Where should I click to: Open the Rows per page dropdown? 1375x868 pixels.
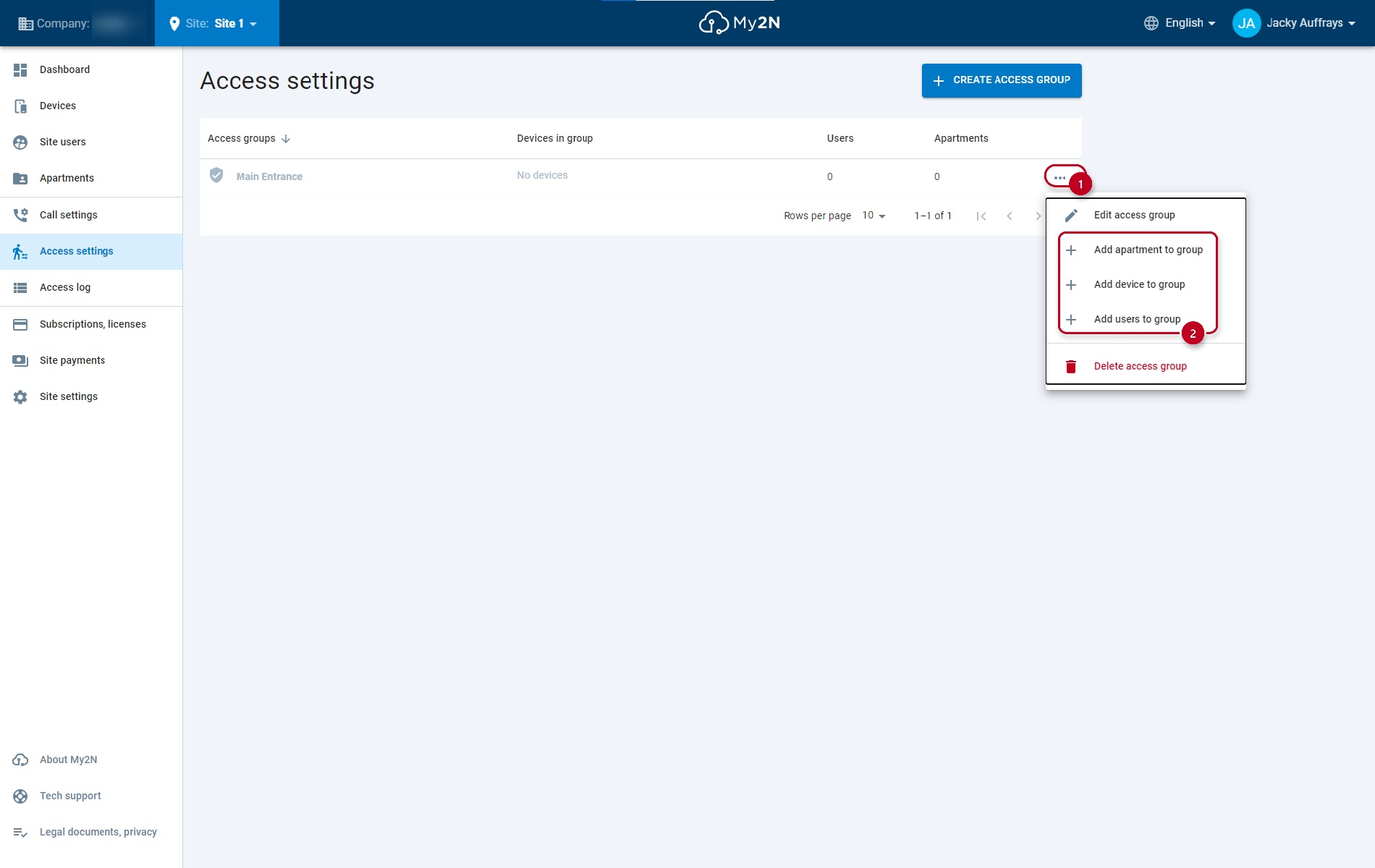point(873,216)
